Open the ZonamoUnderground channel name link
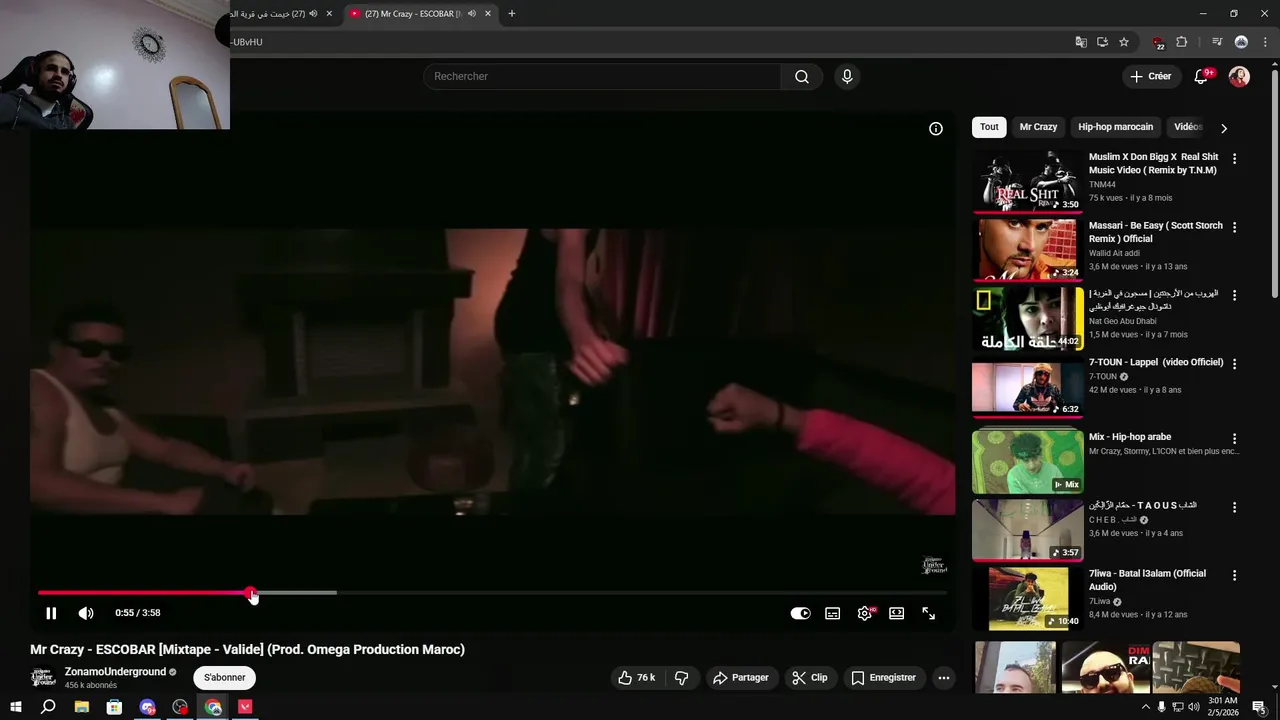Screen dimensions: 1280x720 point(115,672)
